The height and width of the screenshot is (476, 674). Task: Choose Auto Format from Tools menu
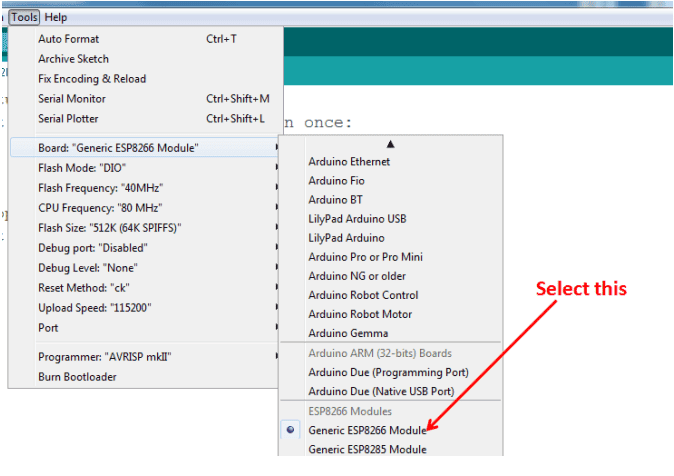coord(145,39)
